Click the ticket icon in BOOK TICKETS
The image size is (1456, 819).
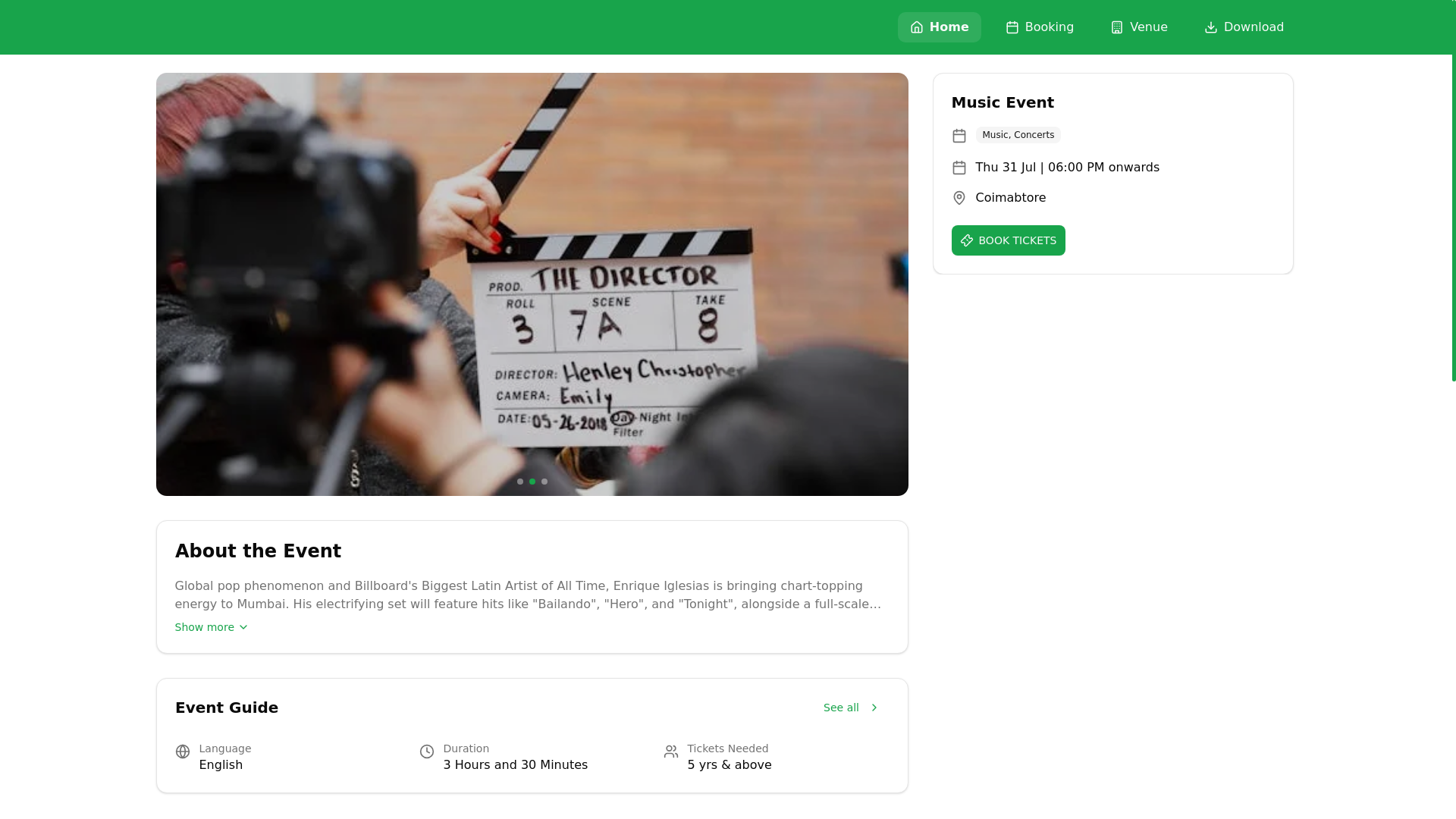[967, 240]
